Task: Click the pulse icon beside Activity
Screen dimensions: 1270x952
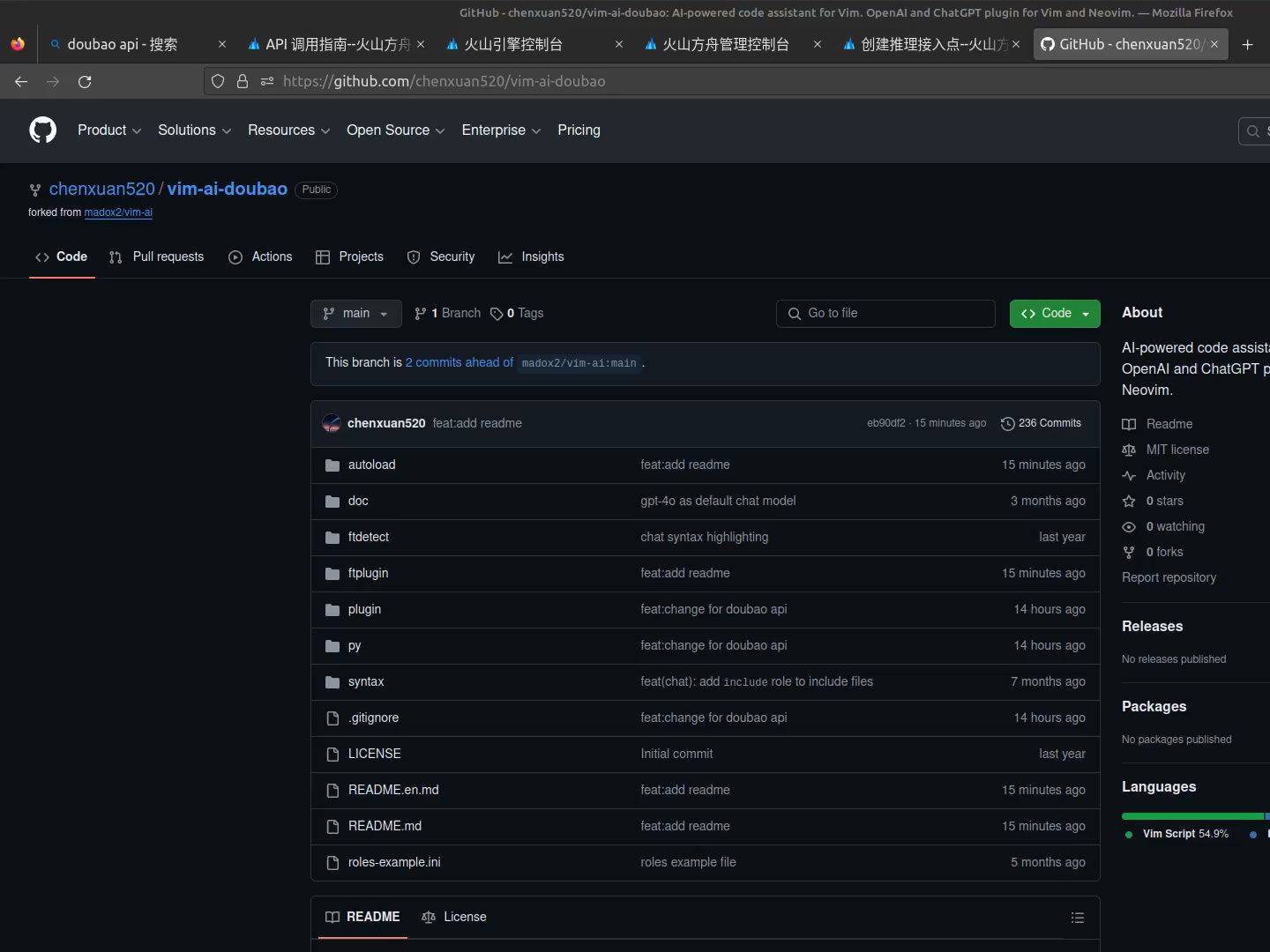Action: (1129, 475)
